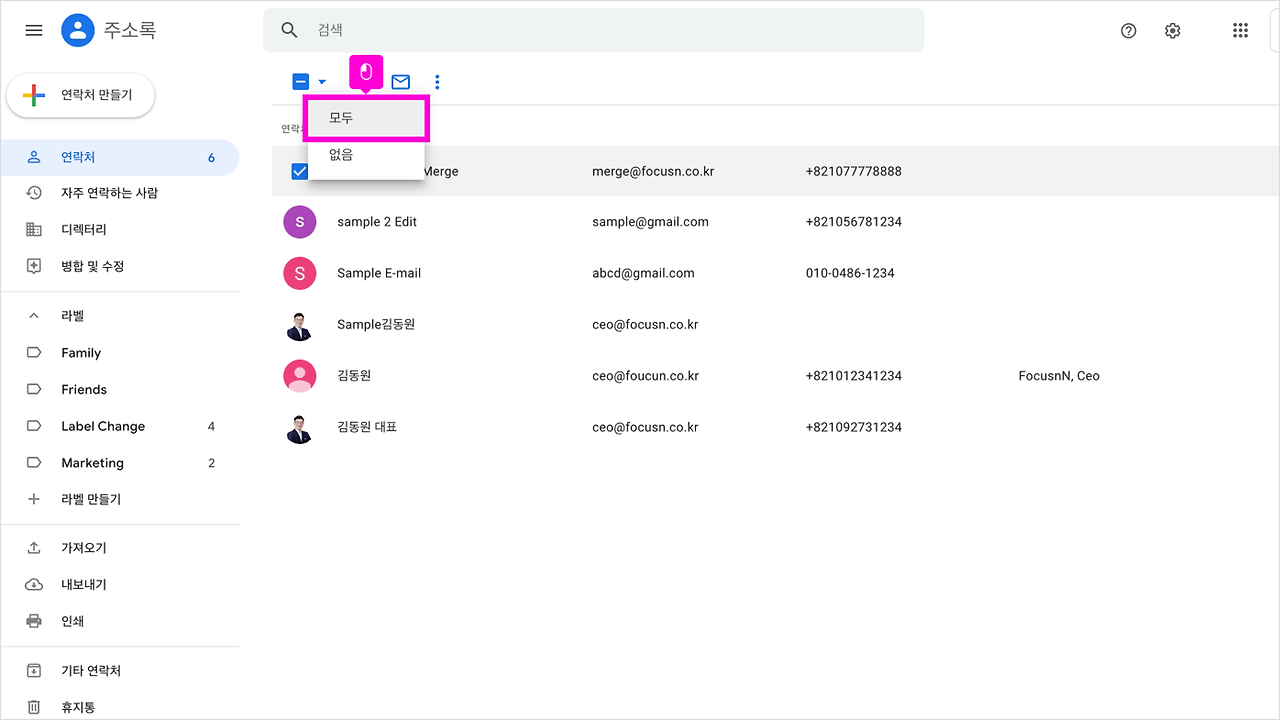Open the selection dropdown arrow
Viewport: 1280px width, 720px height.
(x=322, y=82)
